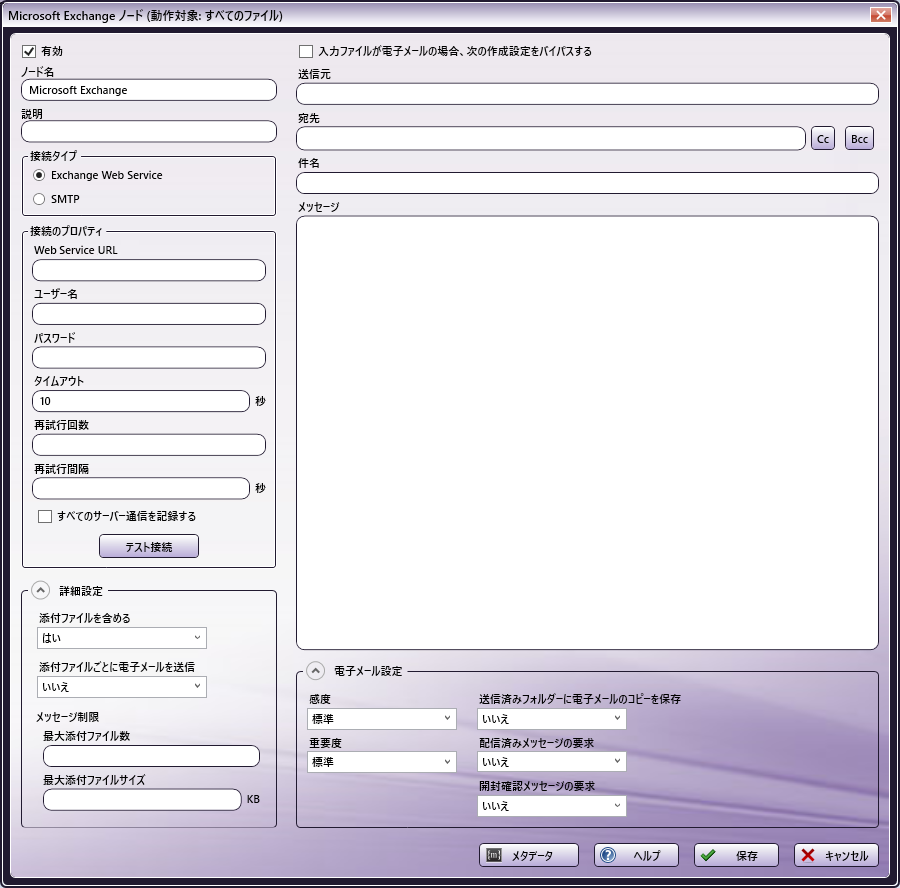Open 添付ファイルを含める dropdown
This screenshot has width=900, height=888.
pyautogui.click(x=122, y=638)
